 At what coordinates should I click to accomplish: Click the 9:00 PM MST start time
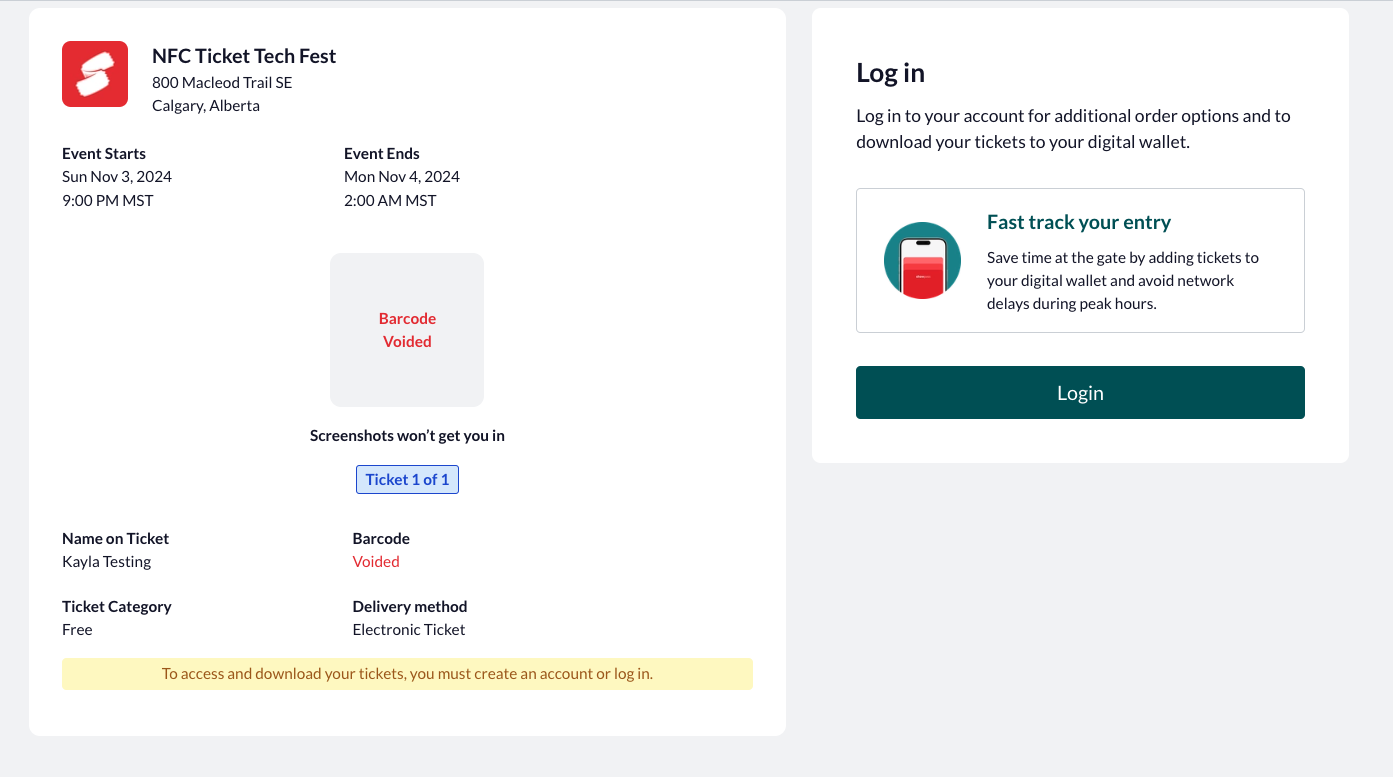coord(108,200)
